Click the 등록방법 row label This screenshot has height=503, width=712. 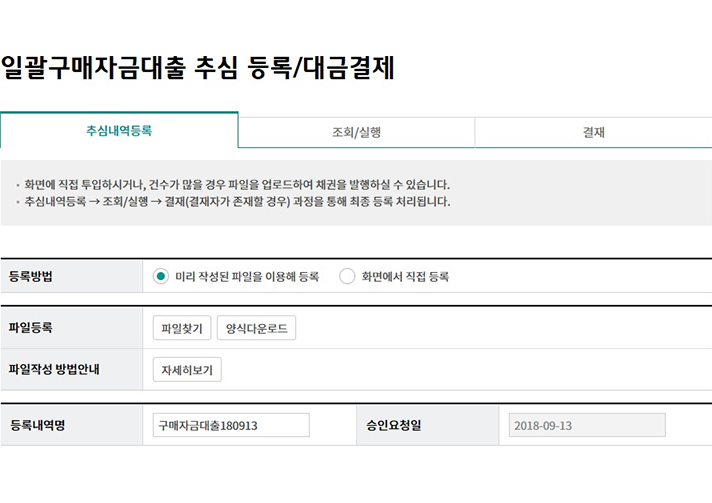click(x=31, y=277)
